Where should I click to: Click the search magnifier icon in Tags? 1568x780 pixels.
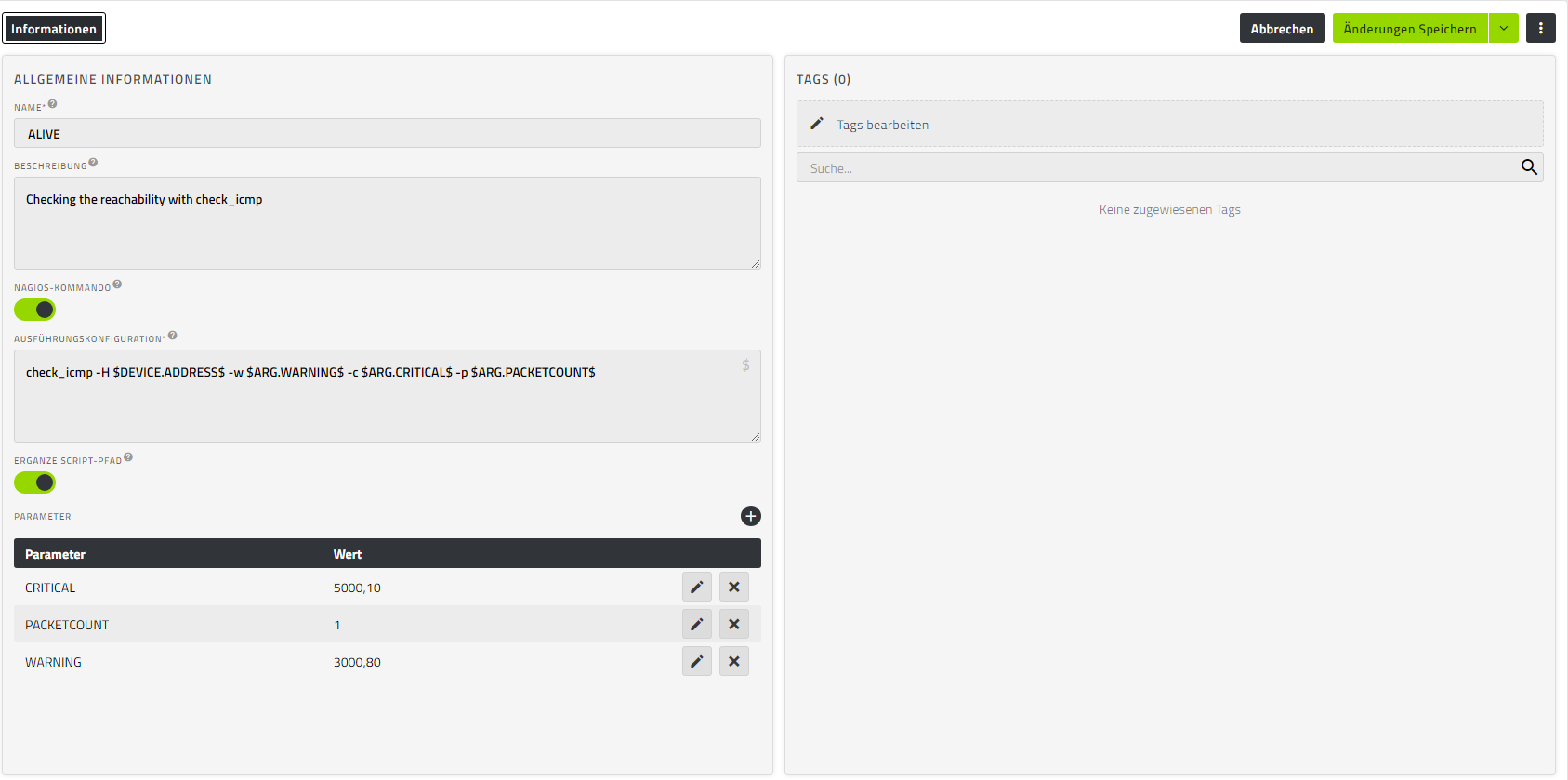pos(1529,167)
